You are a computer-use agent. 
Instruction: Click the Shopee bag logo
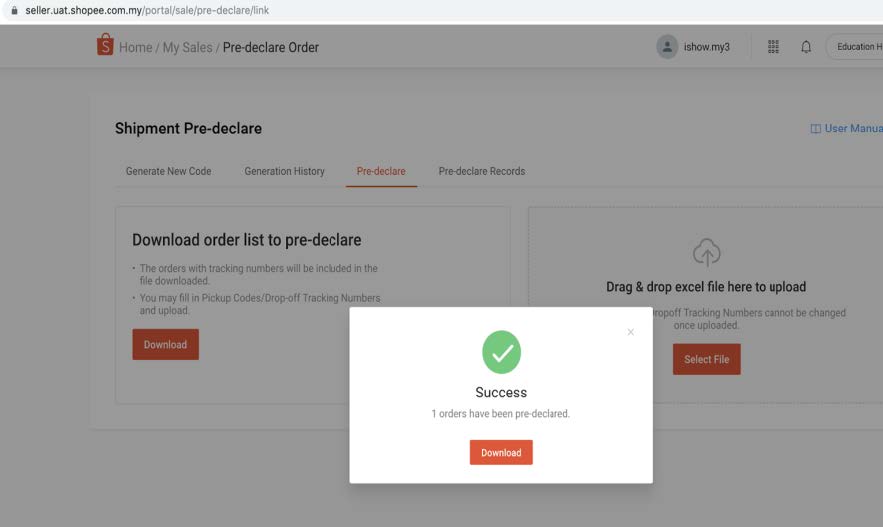105,44
